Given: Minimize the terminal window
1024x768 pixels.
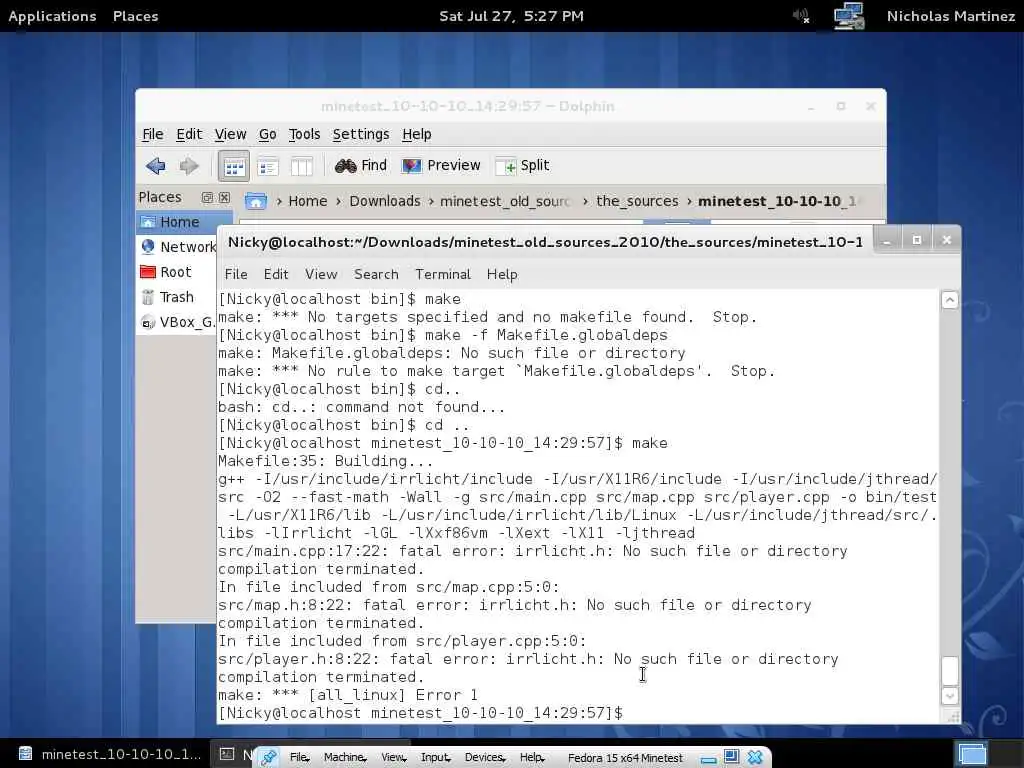Looking at the screenshot, I should click(x=886, y=241).
